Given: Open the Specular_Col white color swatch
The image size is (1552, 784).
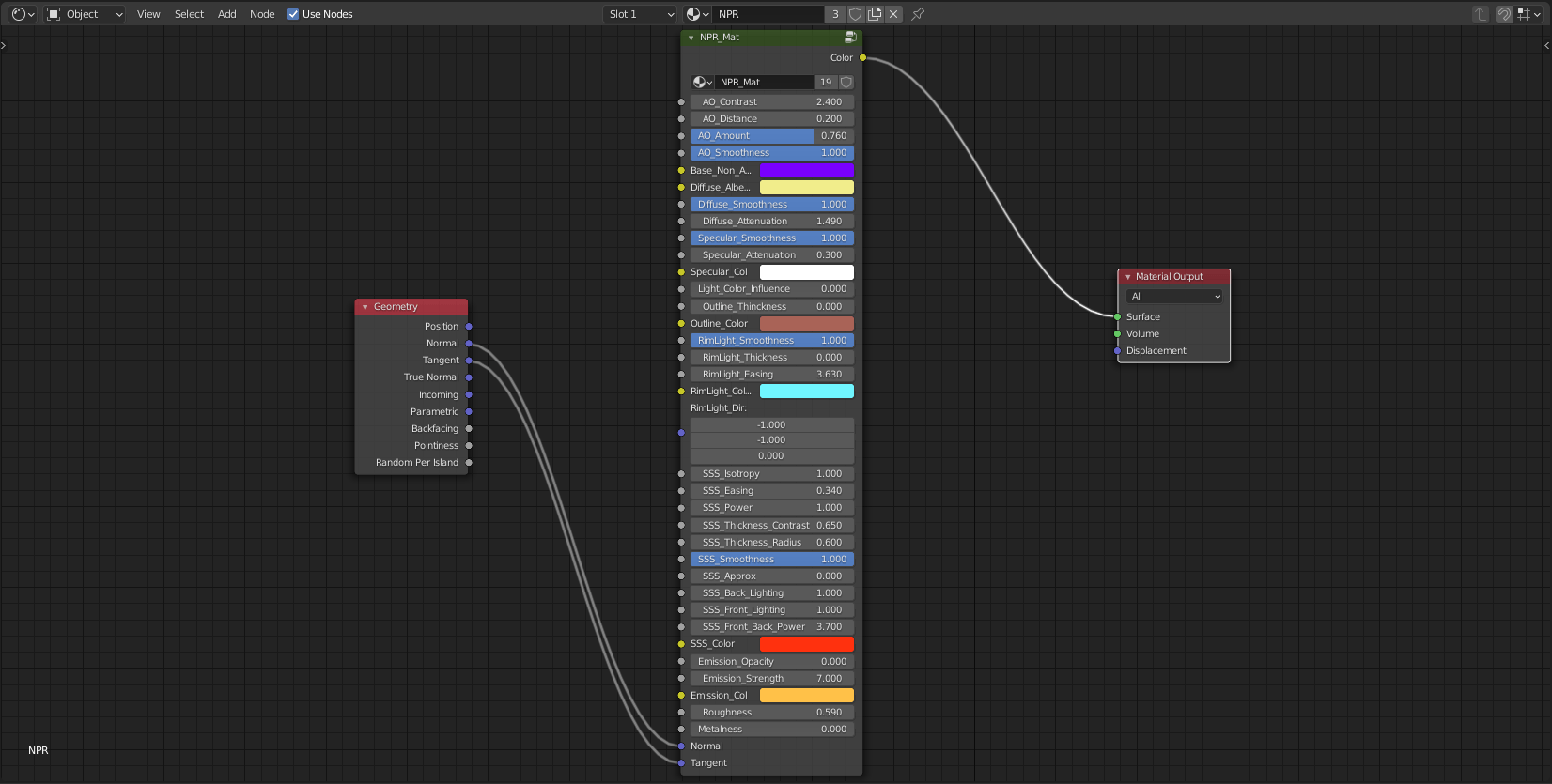Looking at the screenshot, I should [807, 272].
